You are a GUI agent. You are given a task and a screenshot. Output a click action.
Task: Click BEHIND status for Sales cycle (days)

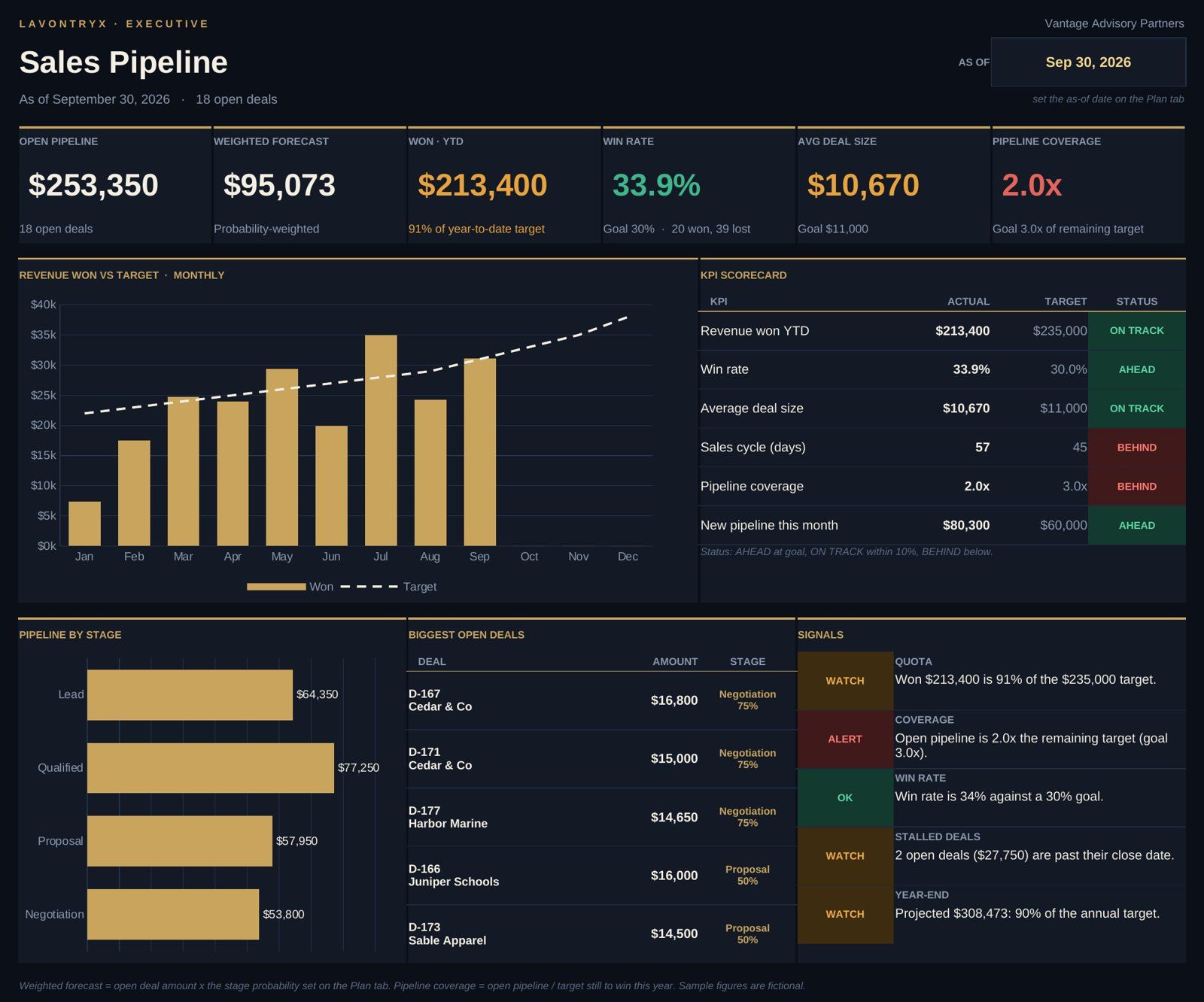pos(1136,448)
